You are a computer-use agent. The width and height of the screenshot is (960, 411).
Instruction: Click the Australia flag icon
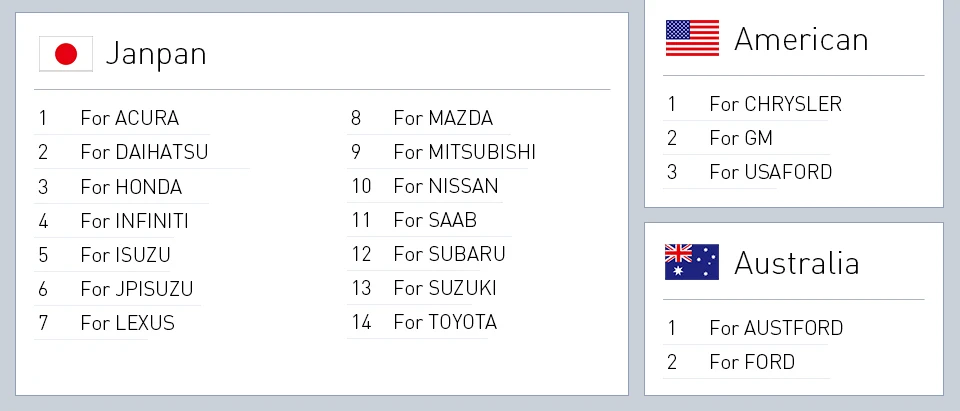point(692,262)
